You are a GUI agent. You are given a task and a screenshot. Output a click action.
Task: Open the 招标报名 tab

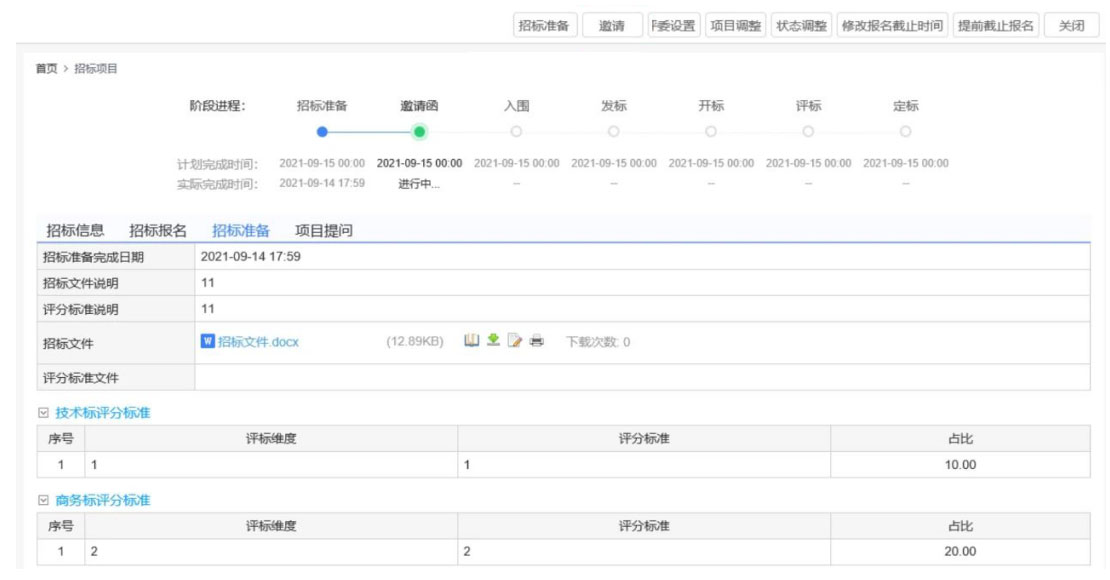(x=158, y=230)
